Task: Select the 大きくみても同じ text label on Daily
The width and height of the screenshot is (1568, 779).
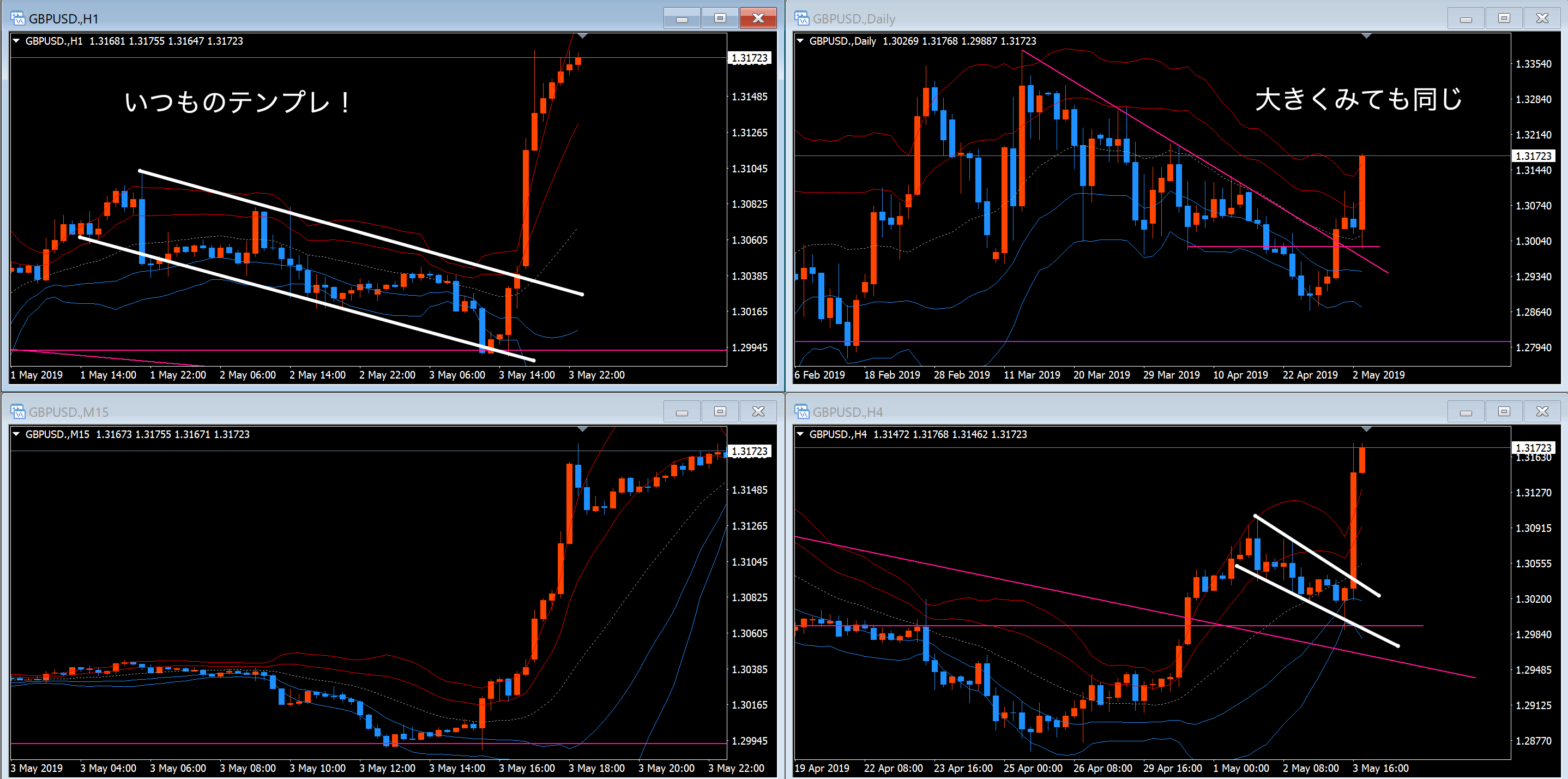Action: (x=1358, y=99)
